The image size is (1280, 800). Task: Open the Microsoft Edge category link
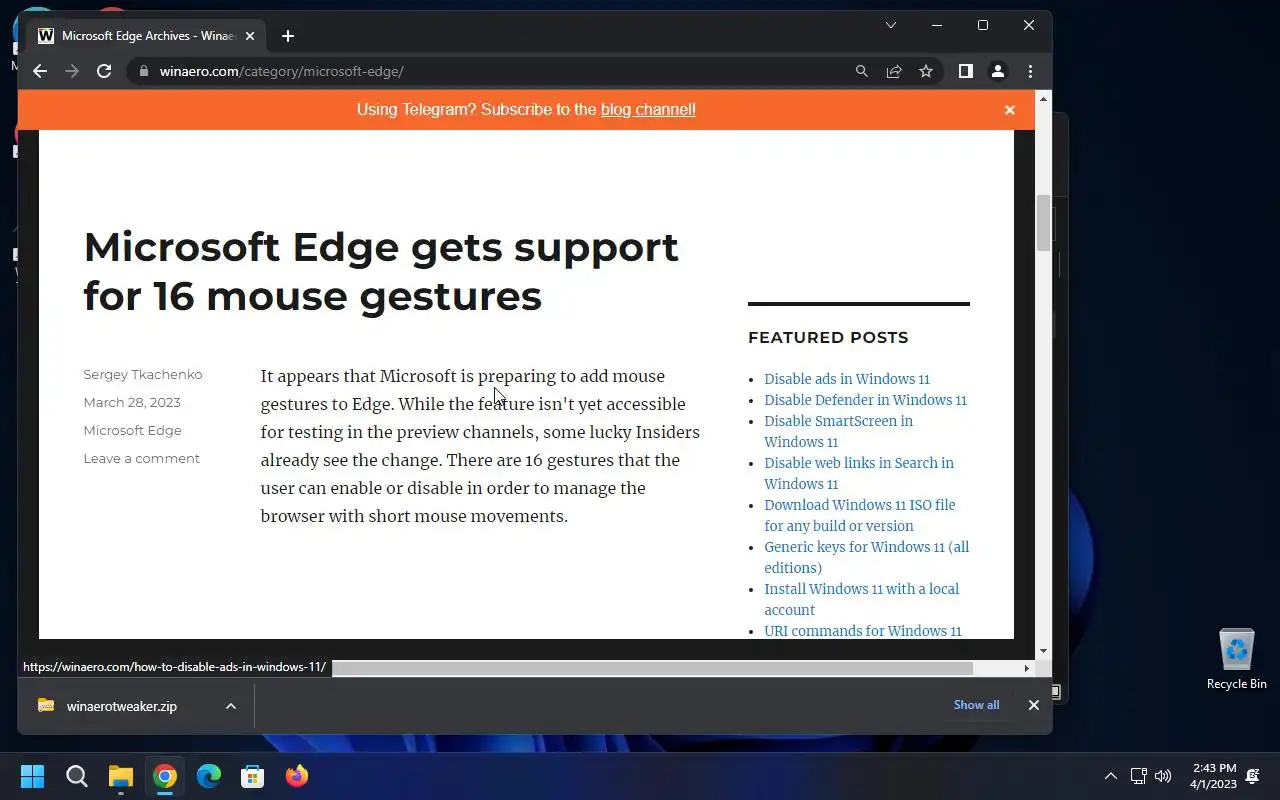[x=133, y=430]
